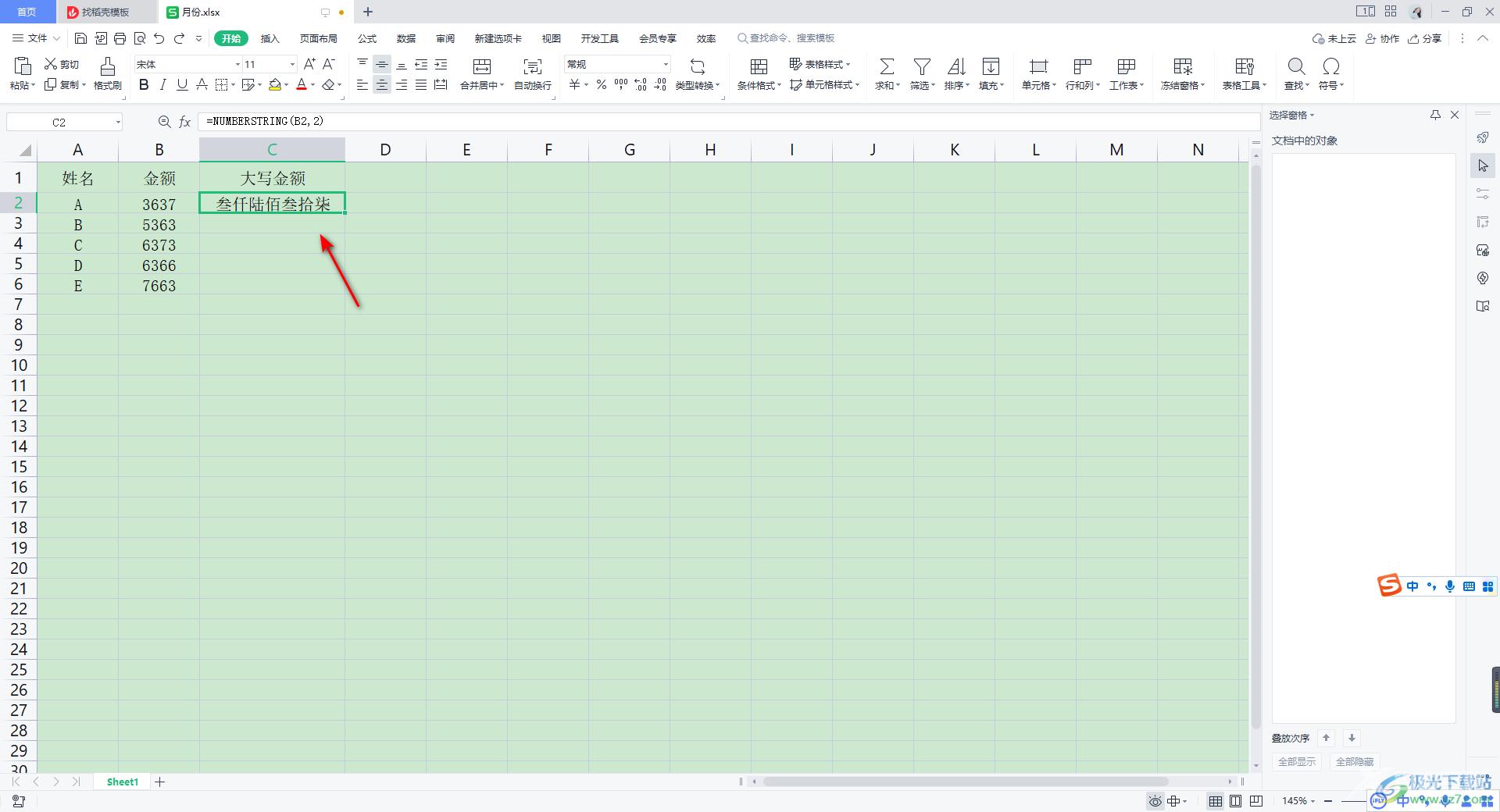The width and height of the screenshot is (1500, 812).
Task: Toggle Italic formatting
Action: 162,84
